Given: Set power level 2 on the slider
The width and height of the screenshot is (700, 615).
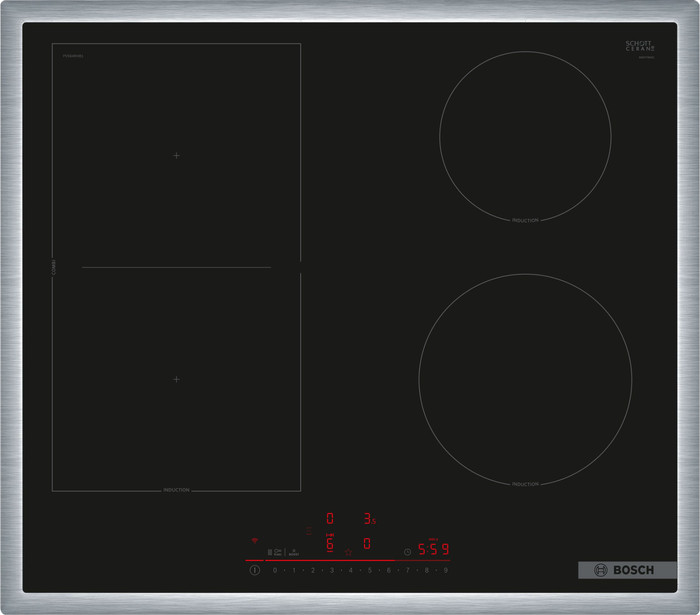Looking at the screenshot, I should click(x=313, y=570).
